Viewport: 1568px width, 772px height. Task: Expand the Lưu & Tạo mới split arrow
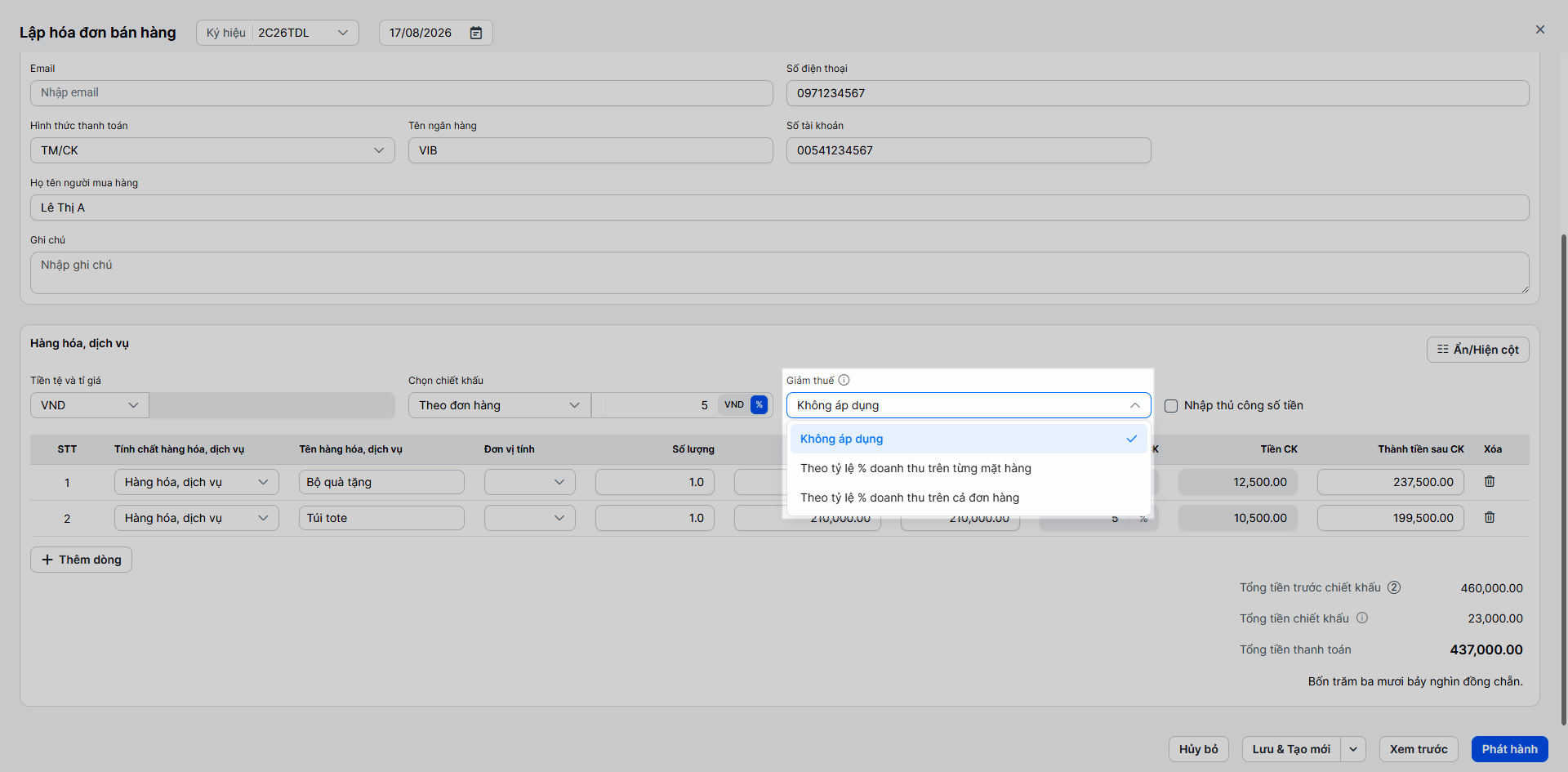[x=1353, y=749]
